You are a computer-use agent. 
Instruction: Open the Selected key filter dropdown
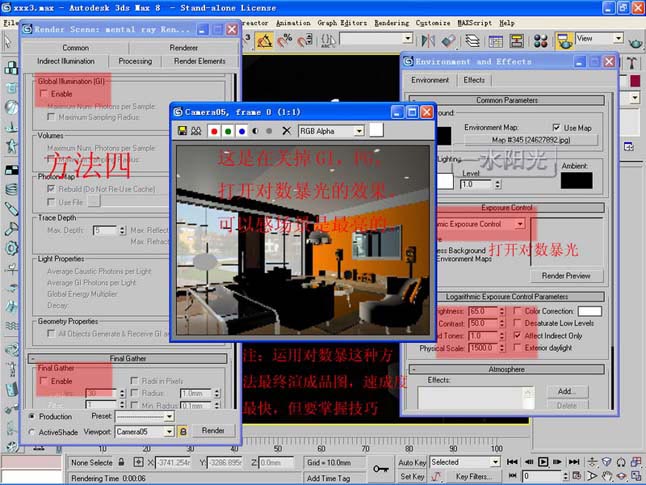click(x=496, y=462)
